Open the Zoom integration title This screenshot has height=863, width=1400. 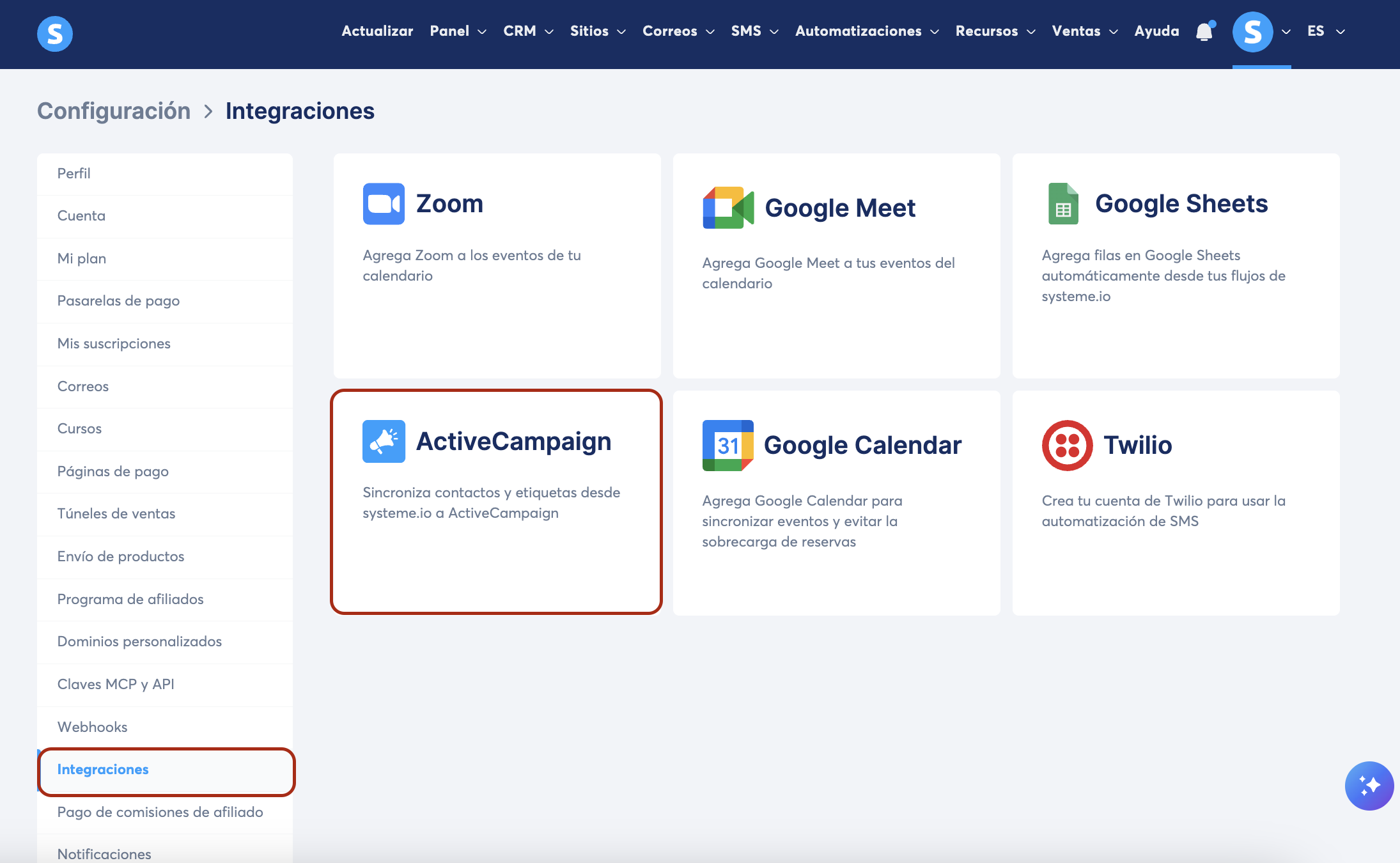(449, 204)
